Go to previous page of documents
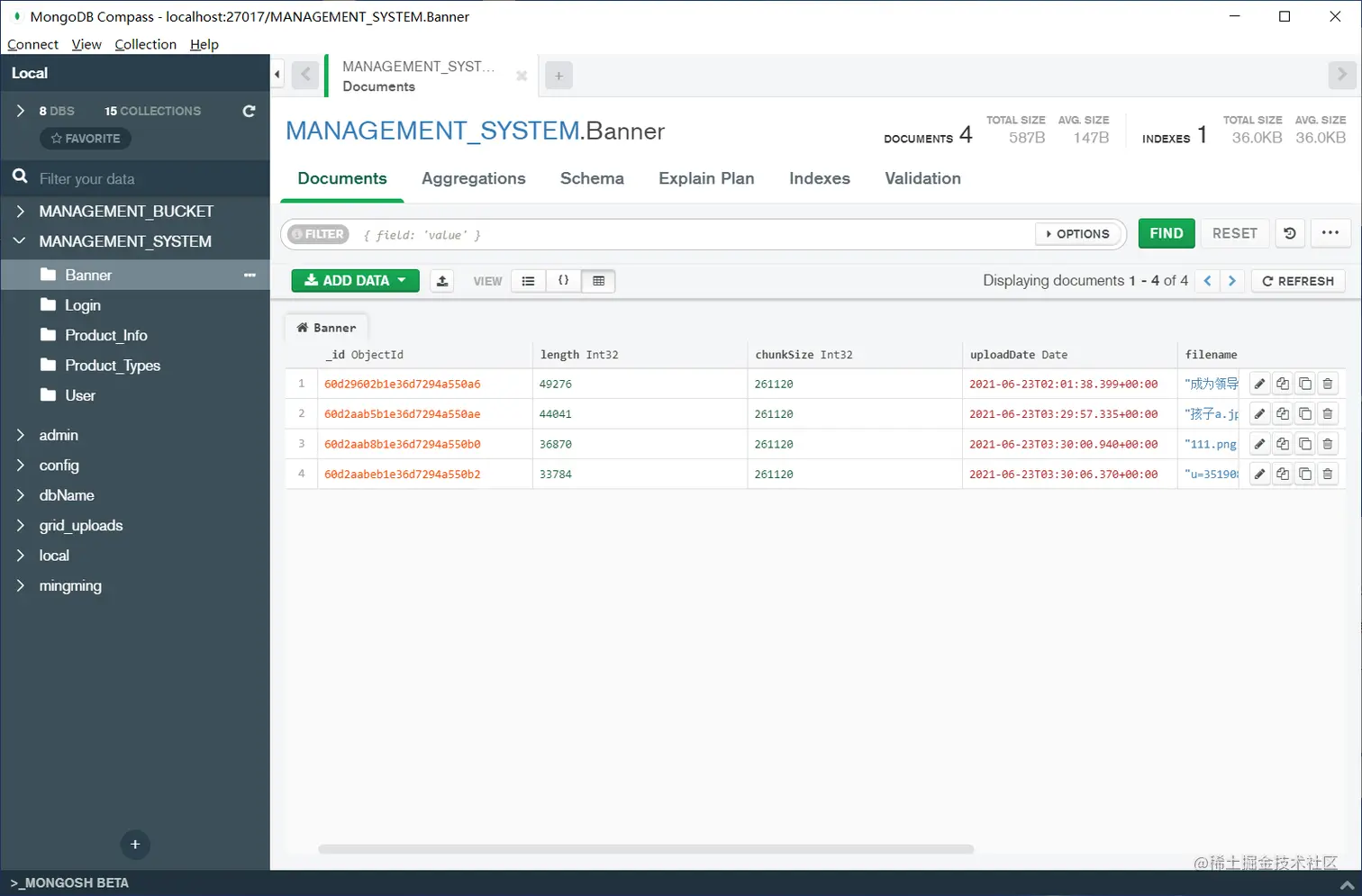1362x896 pixels. 1208,281
